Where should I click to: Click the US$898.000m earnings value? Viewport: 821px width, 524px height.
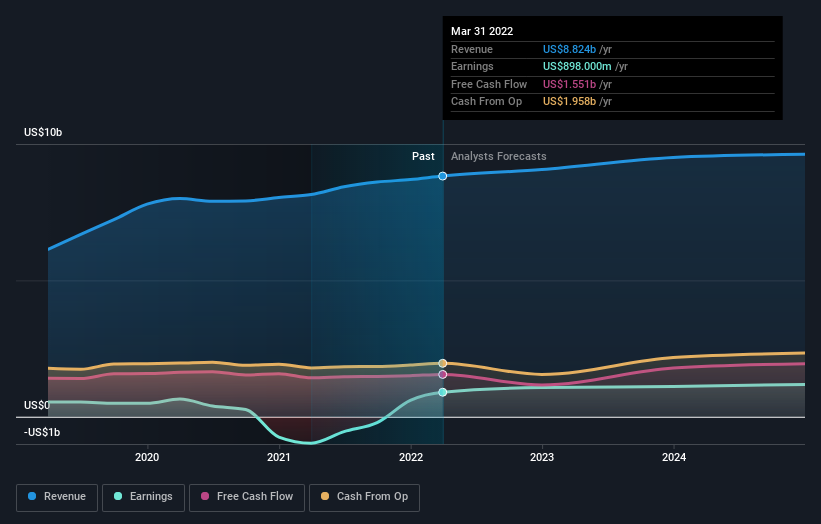[x=577, y=66]
